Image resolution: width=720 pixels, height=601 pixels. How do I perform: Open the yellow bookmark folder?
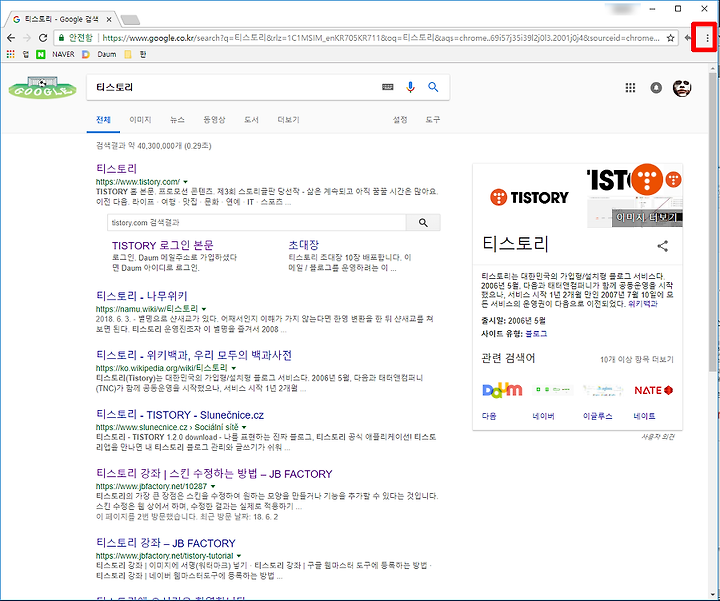click(128, 54)
